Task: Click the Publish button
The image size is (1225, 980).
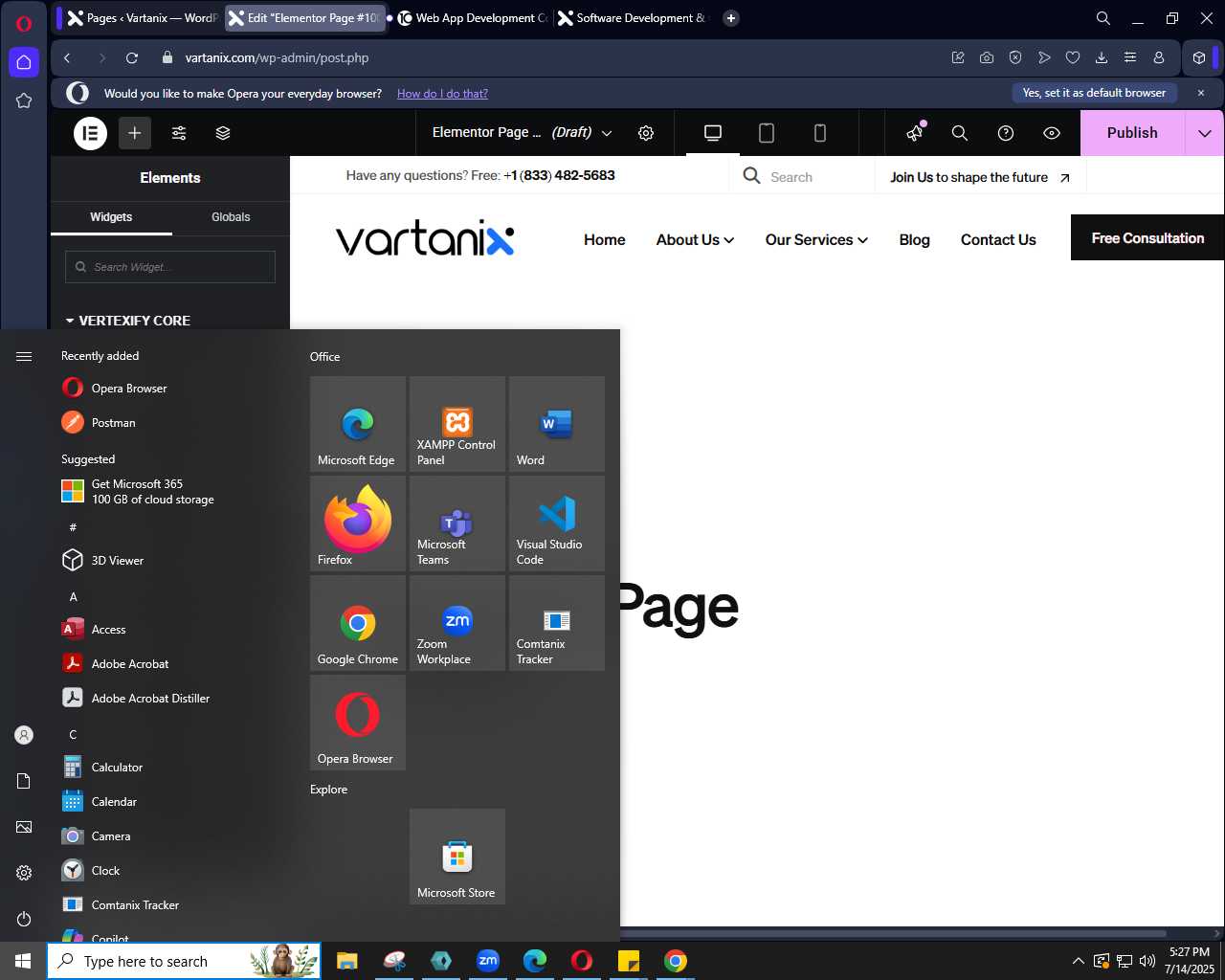Action: coord(1132,133)
